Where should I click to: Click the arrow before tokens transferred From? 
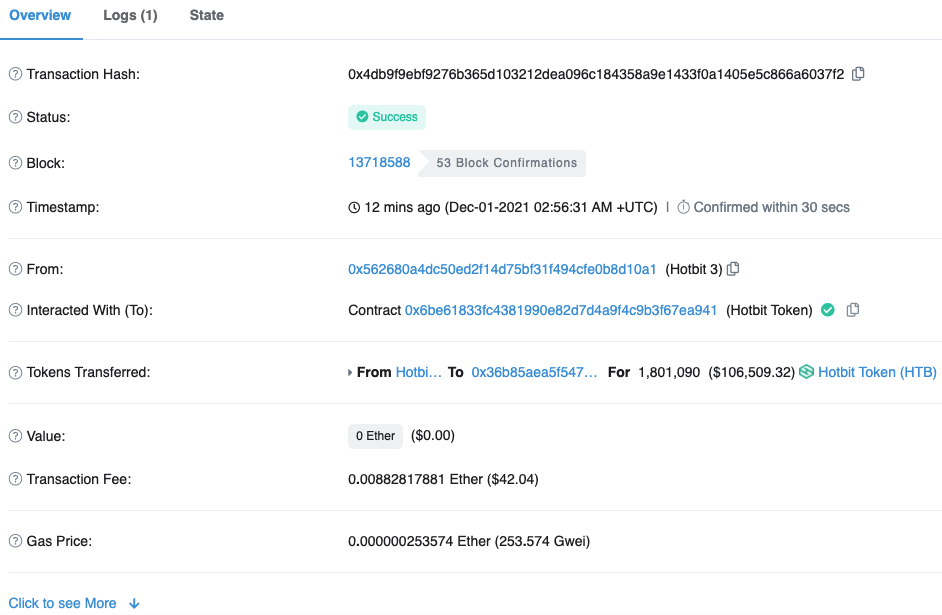(x=349, y=372)
